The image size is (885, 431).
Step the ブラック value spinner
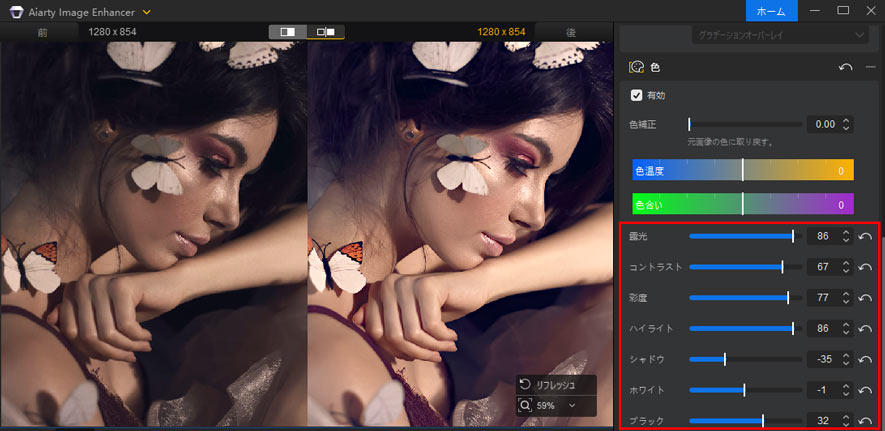(845, 421)
